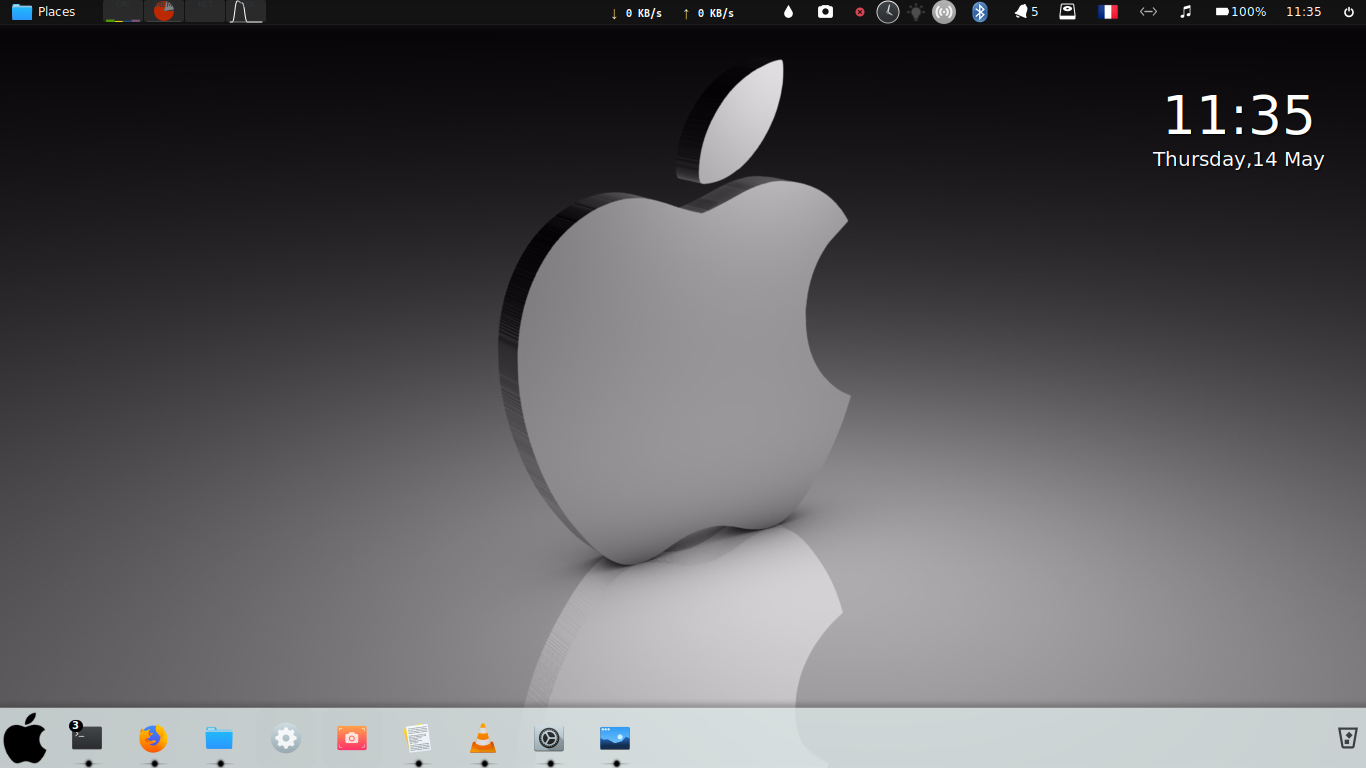Open the CPU monitor graph applet
Image resolution: width=1366 pixels, height=768 pixels.
[123, 12]
